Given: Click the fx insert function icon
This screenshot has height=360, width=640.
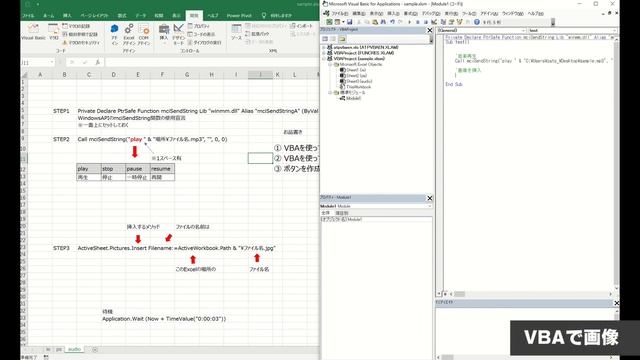Looking at the screenshot, I should (x=97, y=62).
